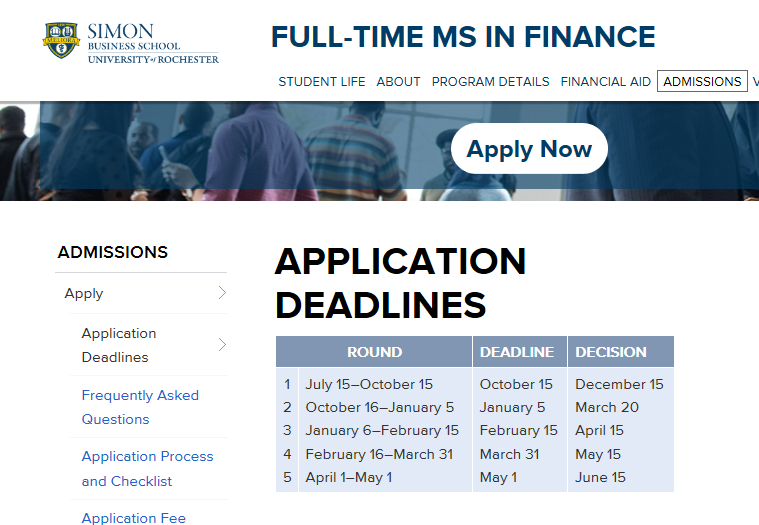Open the Apply sidebar item
The image size is (759, 525).
pyautogui.click(x=84, y=293)
